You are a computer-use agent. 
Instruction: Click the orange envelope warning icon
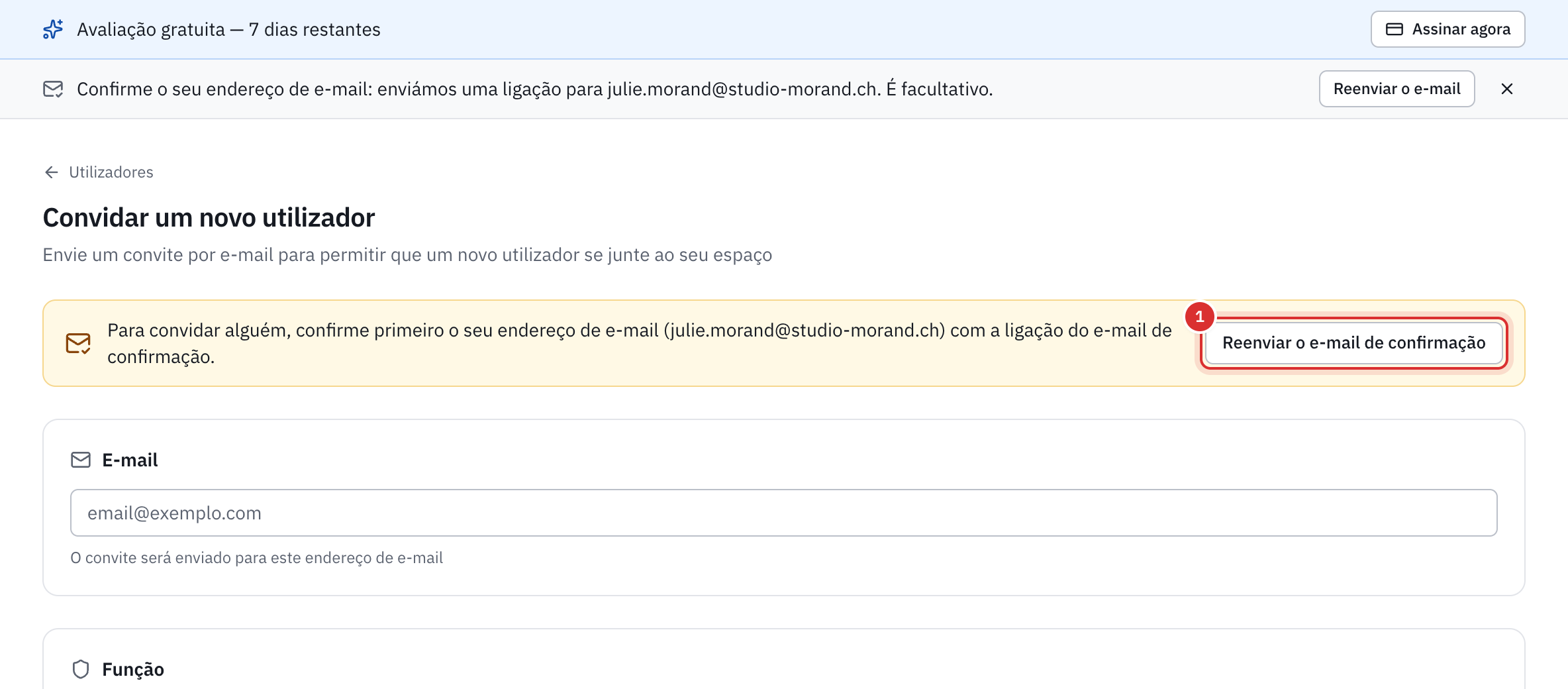(78, 343)
